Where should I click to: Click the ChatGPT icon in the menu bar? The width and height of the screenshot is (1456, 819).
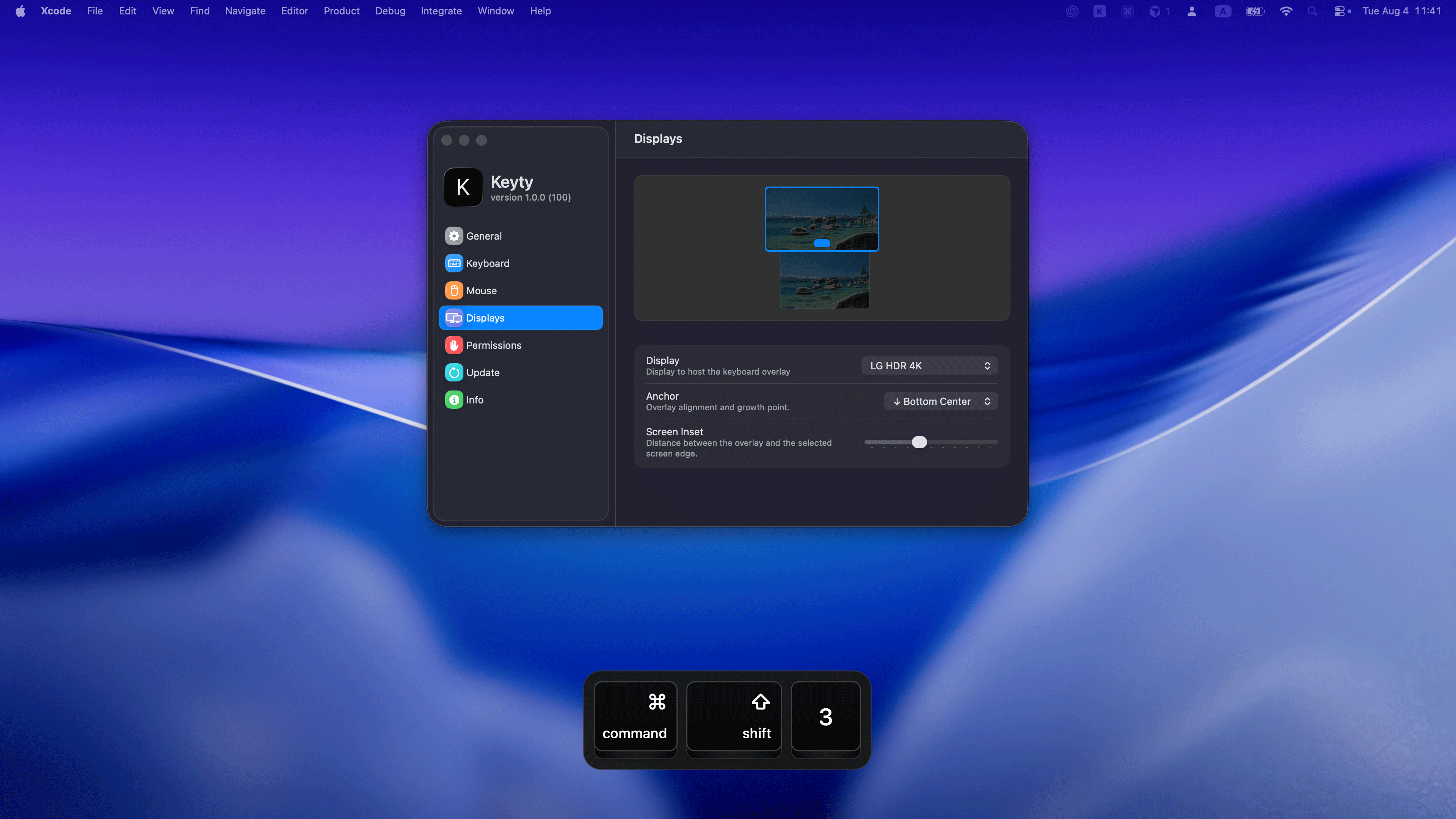coord(1072,11)
